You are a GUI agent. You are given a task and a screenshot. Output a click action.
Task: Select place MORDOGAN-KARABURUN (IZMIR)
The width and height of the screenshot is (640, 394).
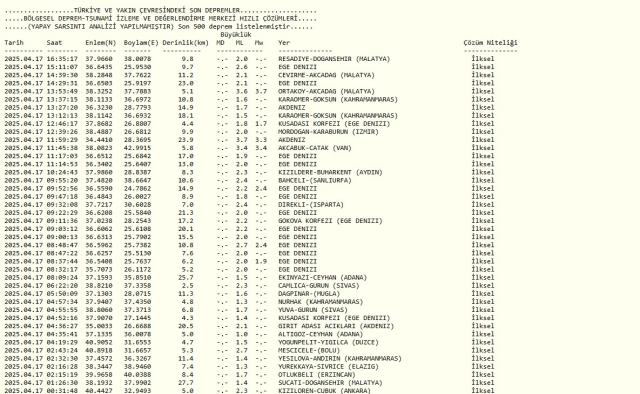tap(328, 132)
